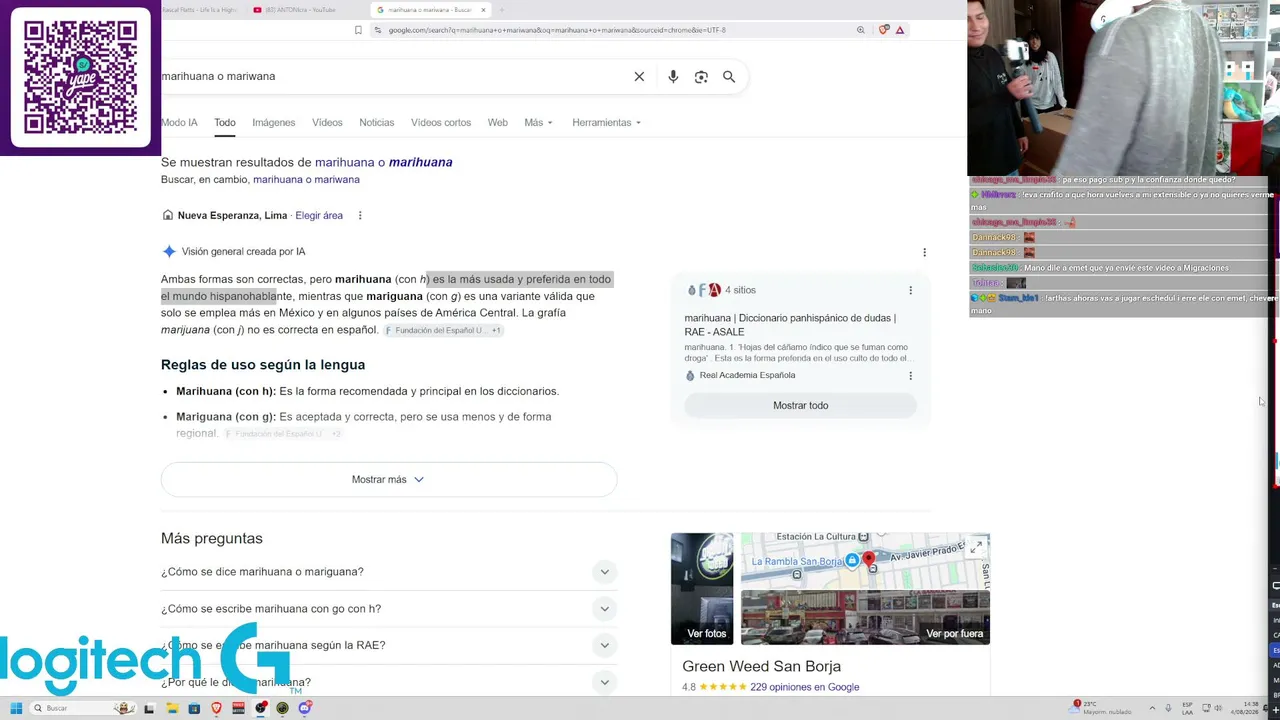Click the magnifier search icon in search box
The width and height of the screenshot is (1280, 720).
(x=729, y=77)
